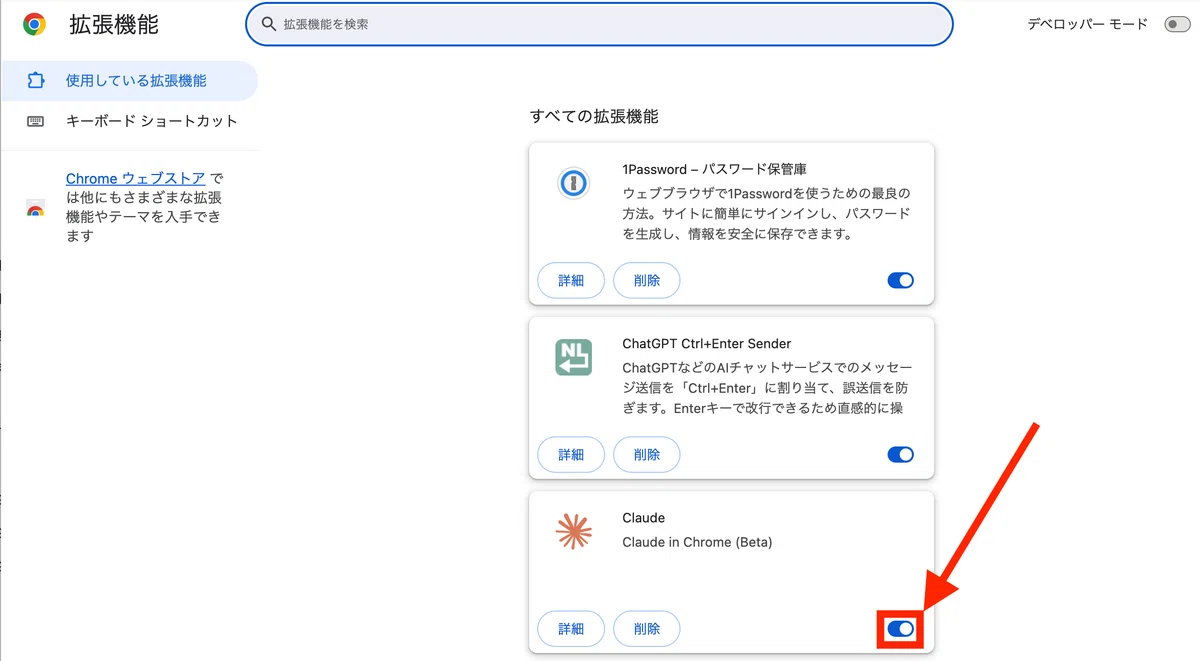Select 使用している拡張機能 in sidebar

click(129, 80)
